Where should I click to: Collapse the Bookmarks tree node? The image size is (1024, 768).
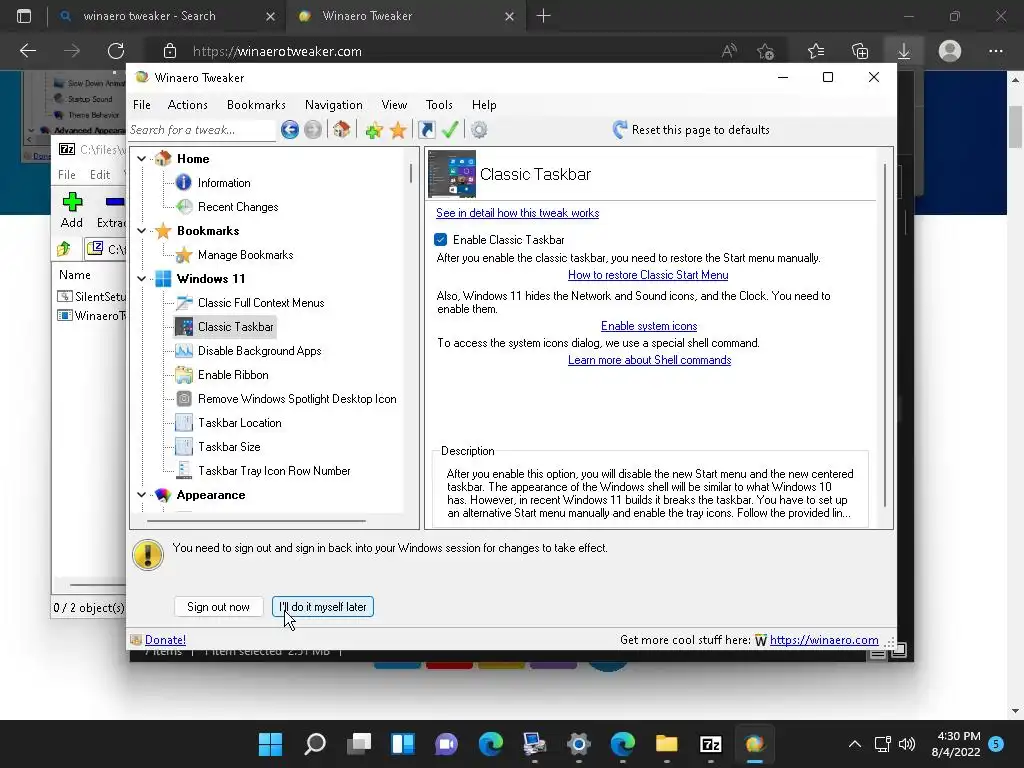[x=142, y=231]
